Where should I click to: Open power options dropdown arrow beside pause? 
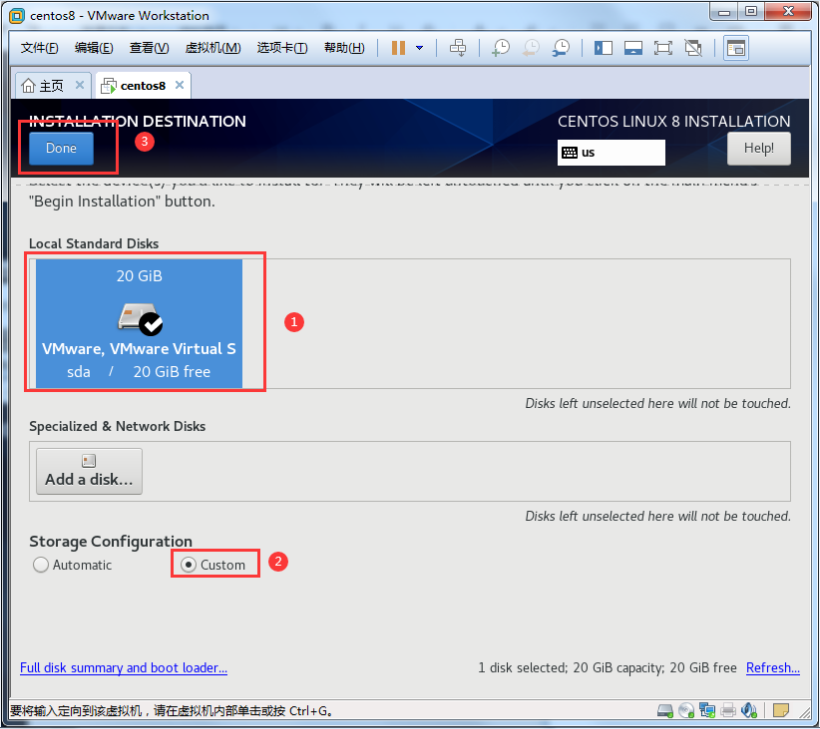point(420,48)
